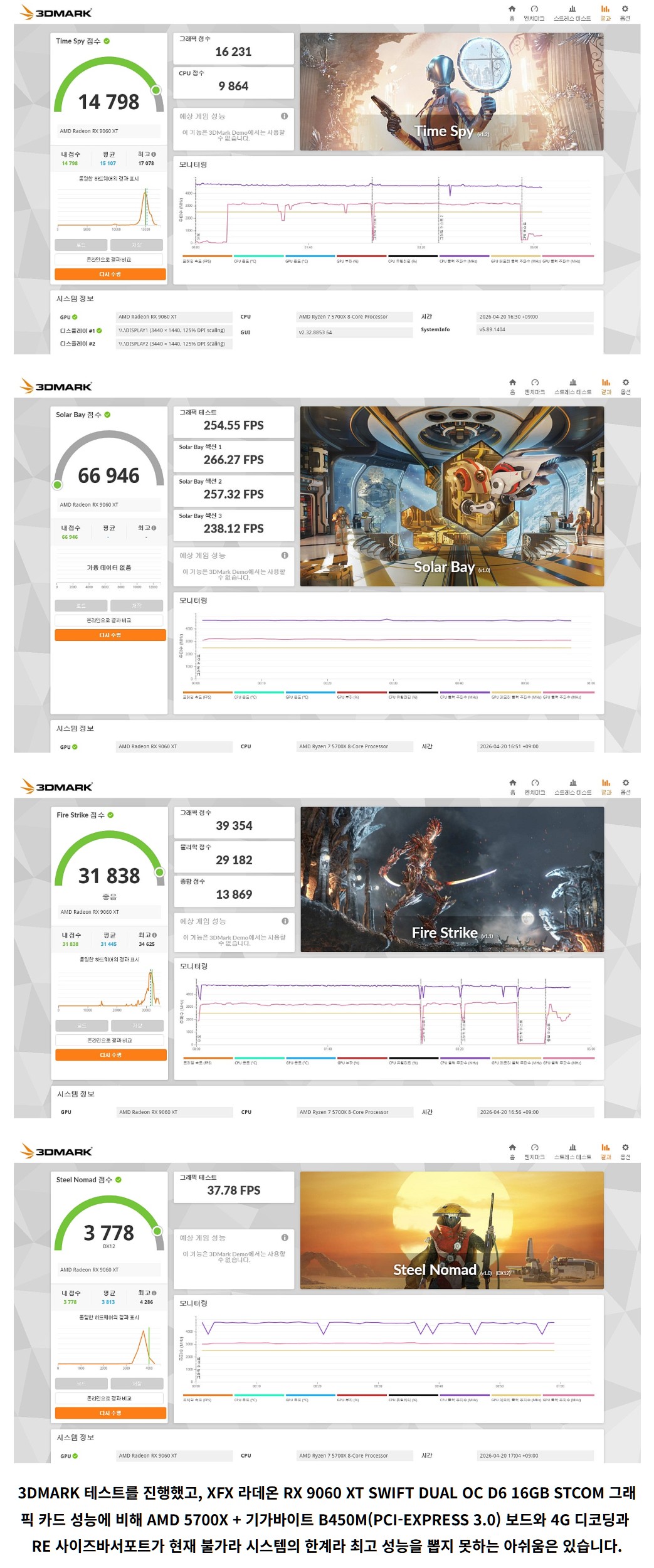Click compare results online button in Fire Strike panel
Image resolution: width=654 pixels, height=1568 pixels.
tap(110, 1040)
